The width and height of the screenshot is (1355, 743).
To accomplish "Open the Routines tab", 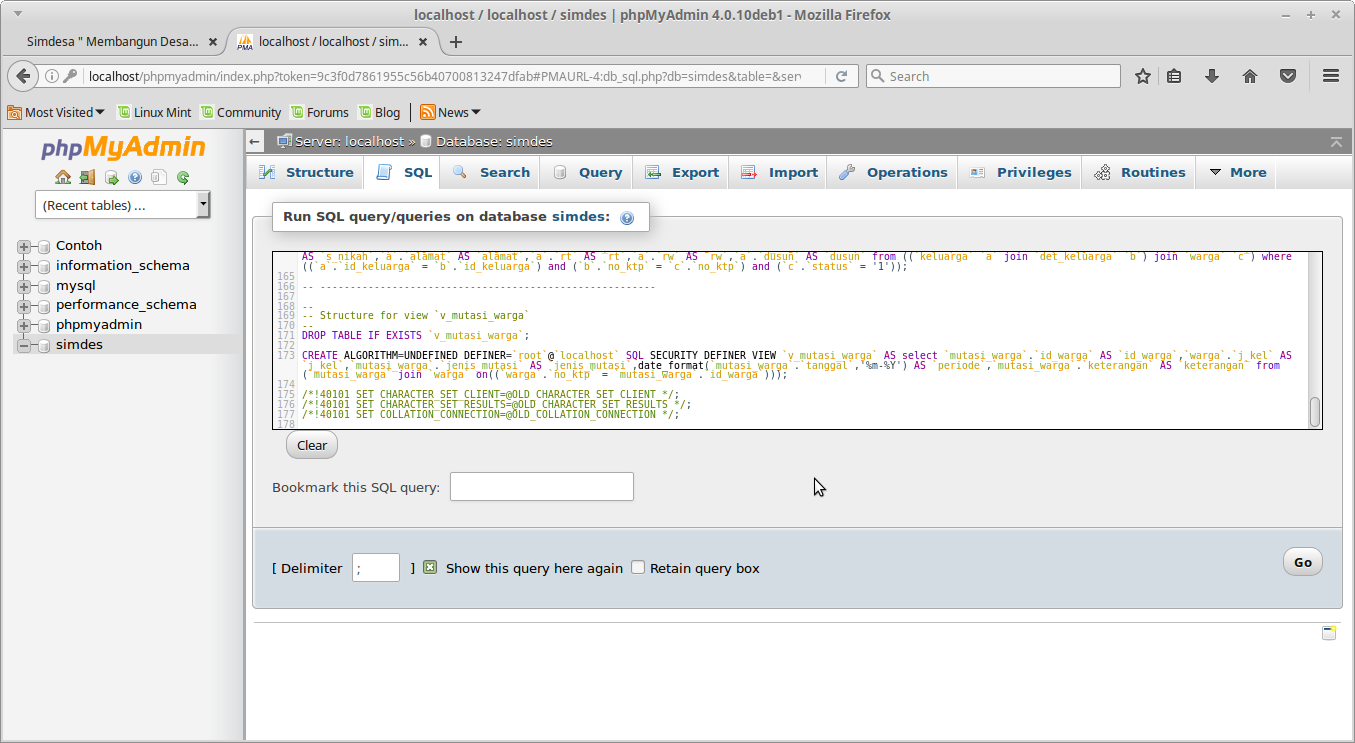I will coord(1140,172).
